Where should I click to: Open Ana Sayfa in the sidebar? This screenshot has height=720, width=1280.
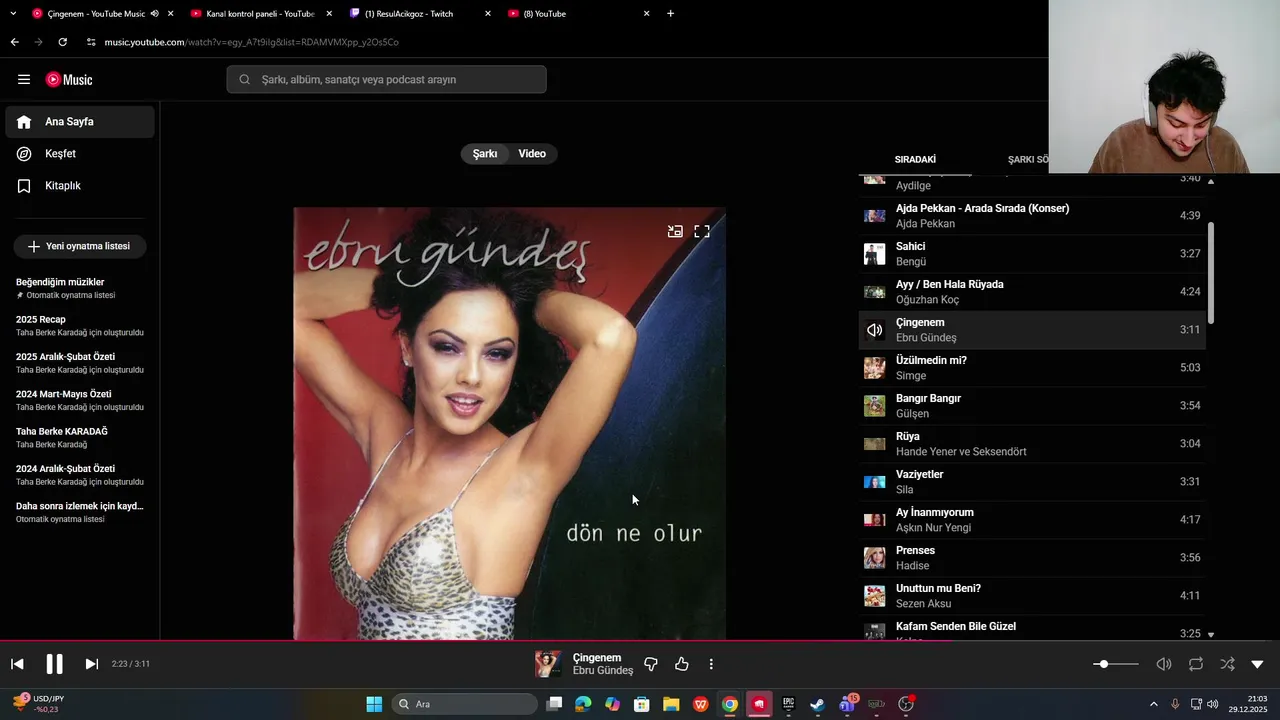pyautogui.click(x=80, y=122)
